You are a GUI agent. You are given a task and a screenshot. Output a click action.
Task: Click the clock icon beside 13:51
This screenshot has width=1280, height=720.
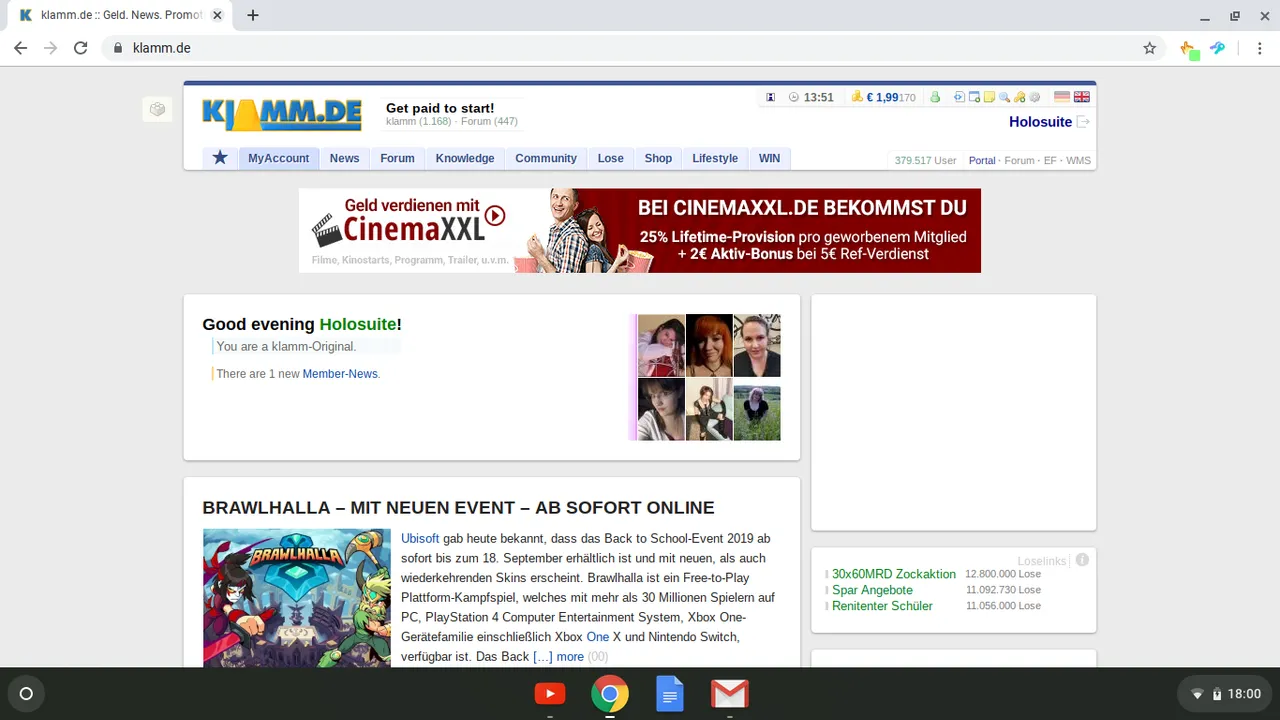tap(794, 97)
